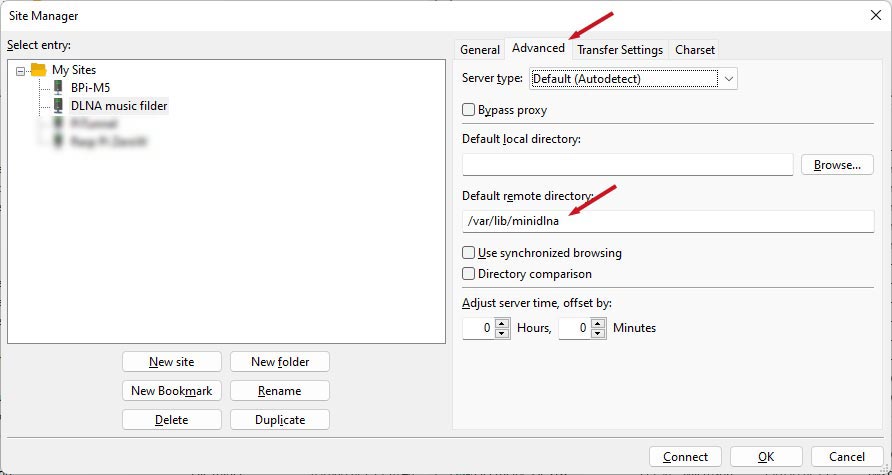
Task: Click Browse for local directory
Action: 837,165
